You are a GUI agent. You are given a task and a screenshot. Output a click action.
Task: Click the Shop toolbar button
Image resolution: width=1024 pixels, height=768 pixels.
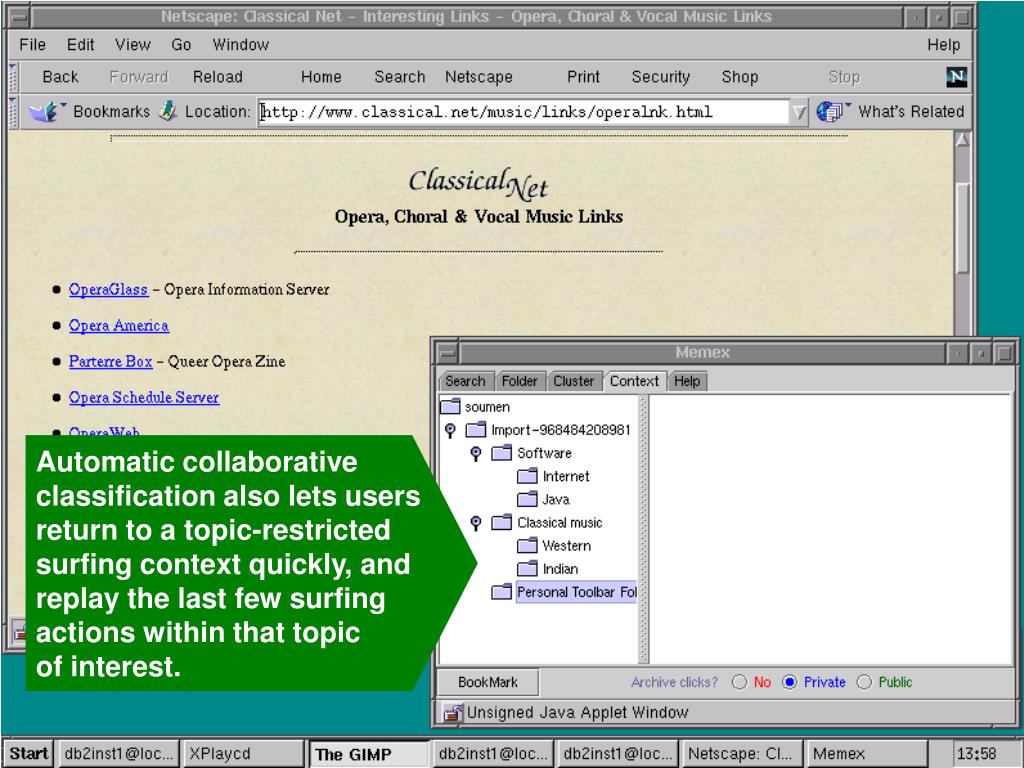[x=739, y=77]
